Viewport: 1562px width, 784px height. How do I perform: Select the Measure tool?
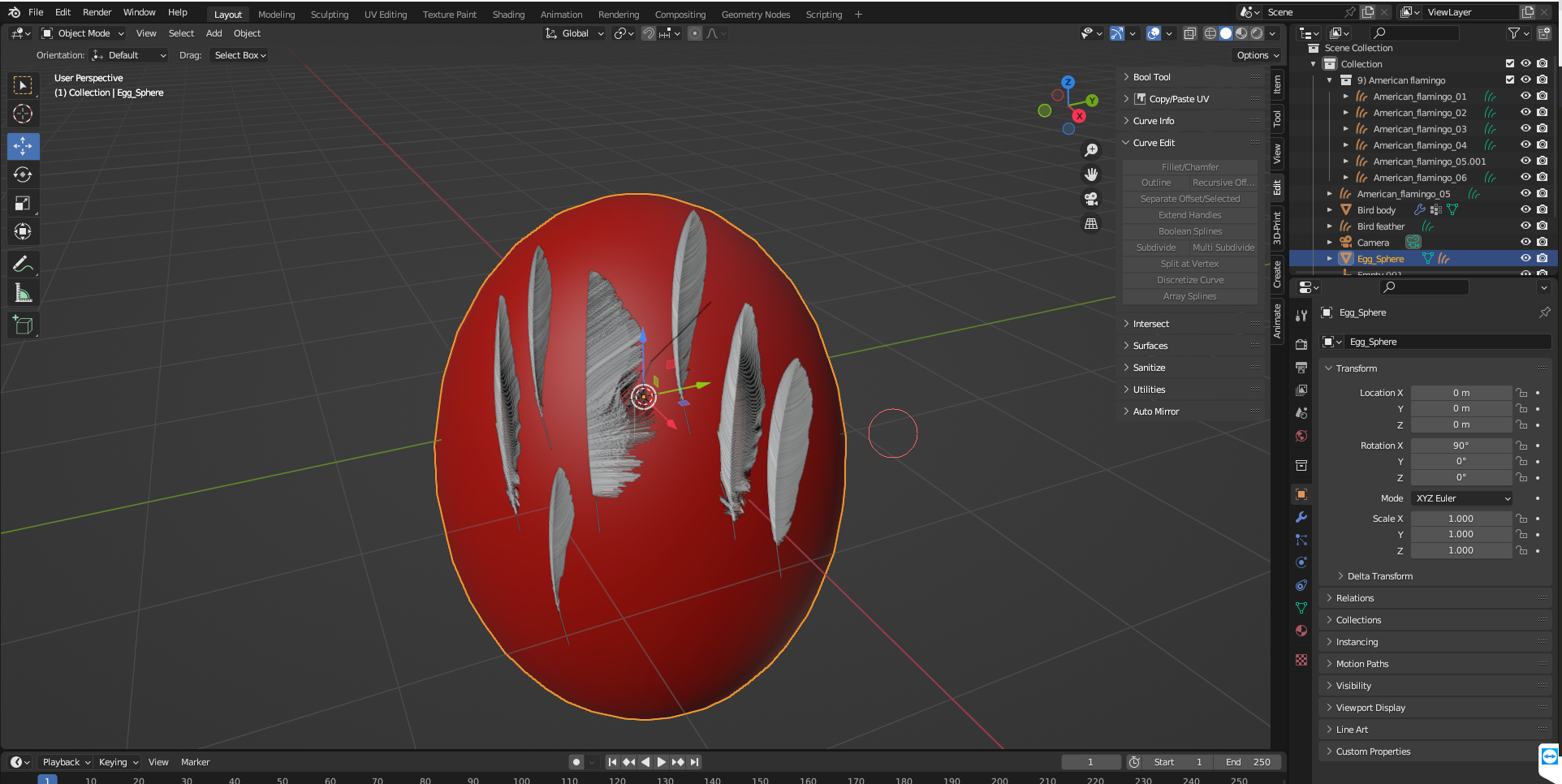(23, 293)
